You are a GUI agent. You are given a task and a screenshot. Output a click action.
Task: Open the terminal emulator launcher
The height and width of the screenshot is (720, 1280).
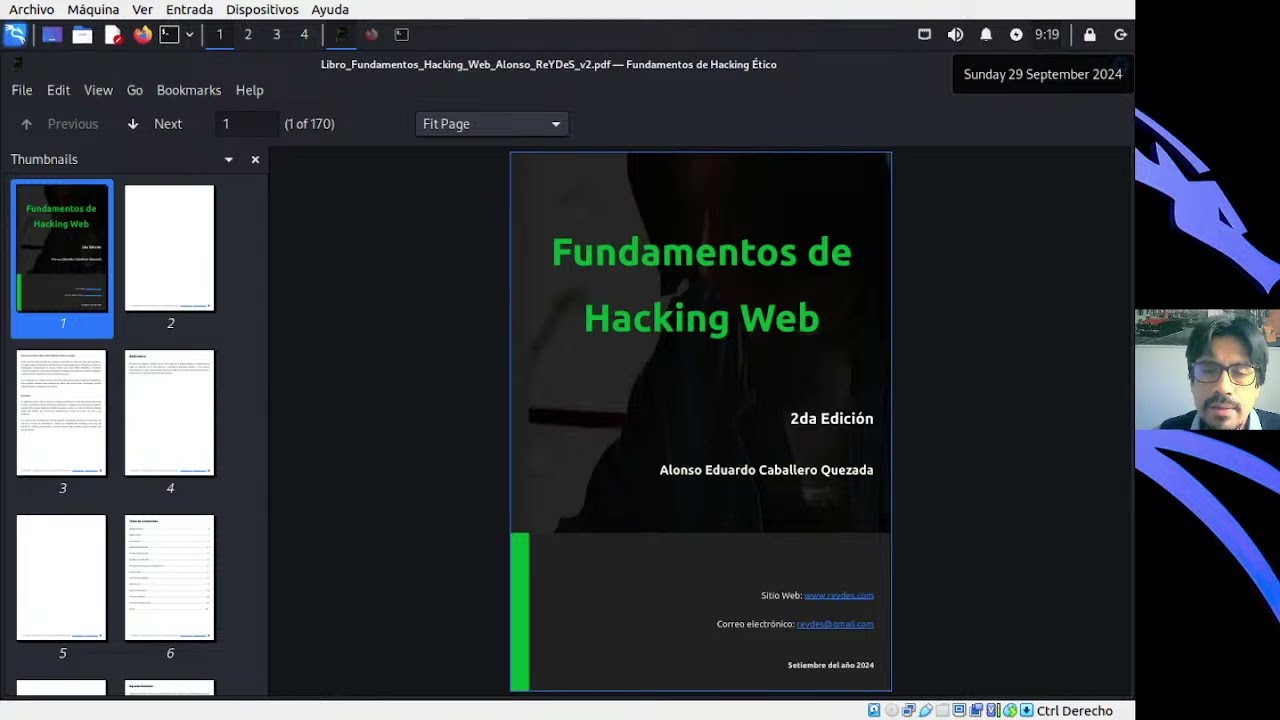tap(170, 35)
